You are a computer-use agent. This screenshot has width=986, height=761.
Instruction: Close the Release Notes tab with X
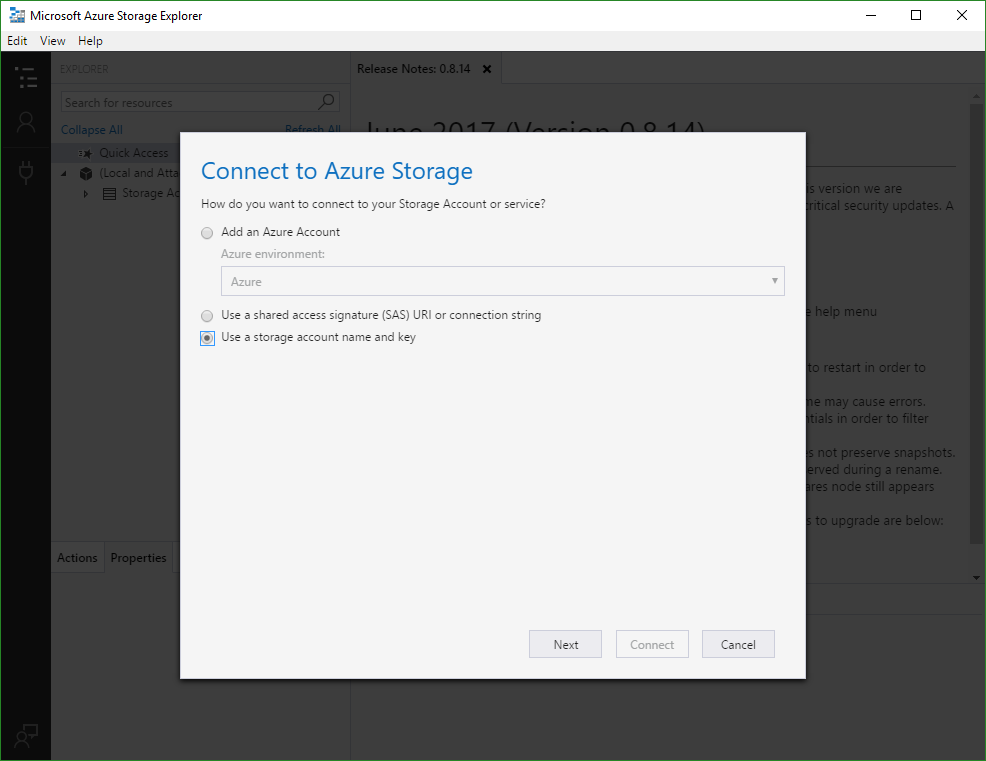[x=487, y=69]
